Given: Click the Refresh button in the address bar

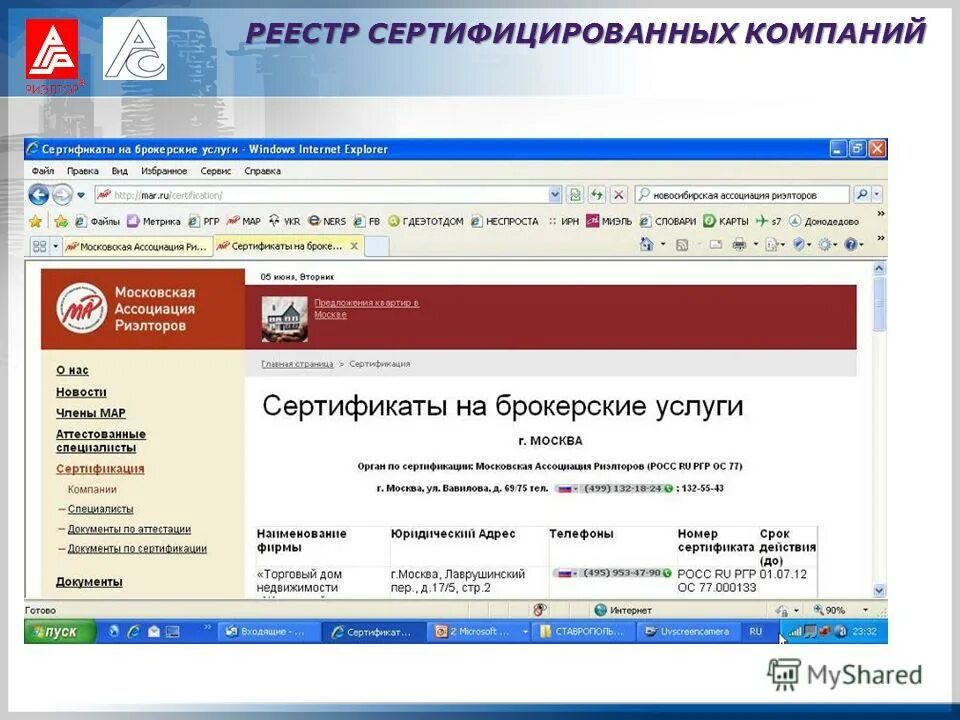Looking at the screenshot, I should pyautogui.click(x=596, y=193).
